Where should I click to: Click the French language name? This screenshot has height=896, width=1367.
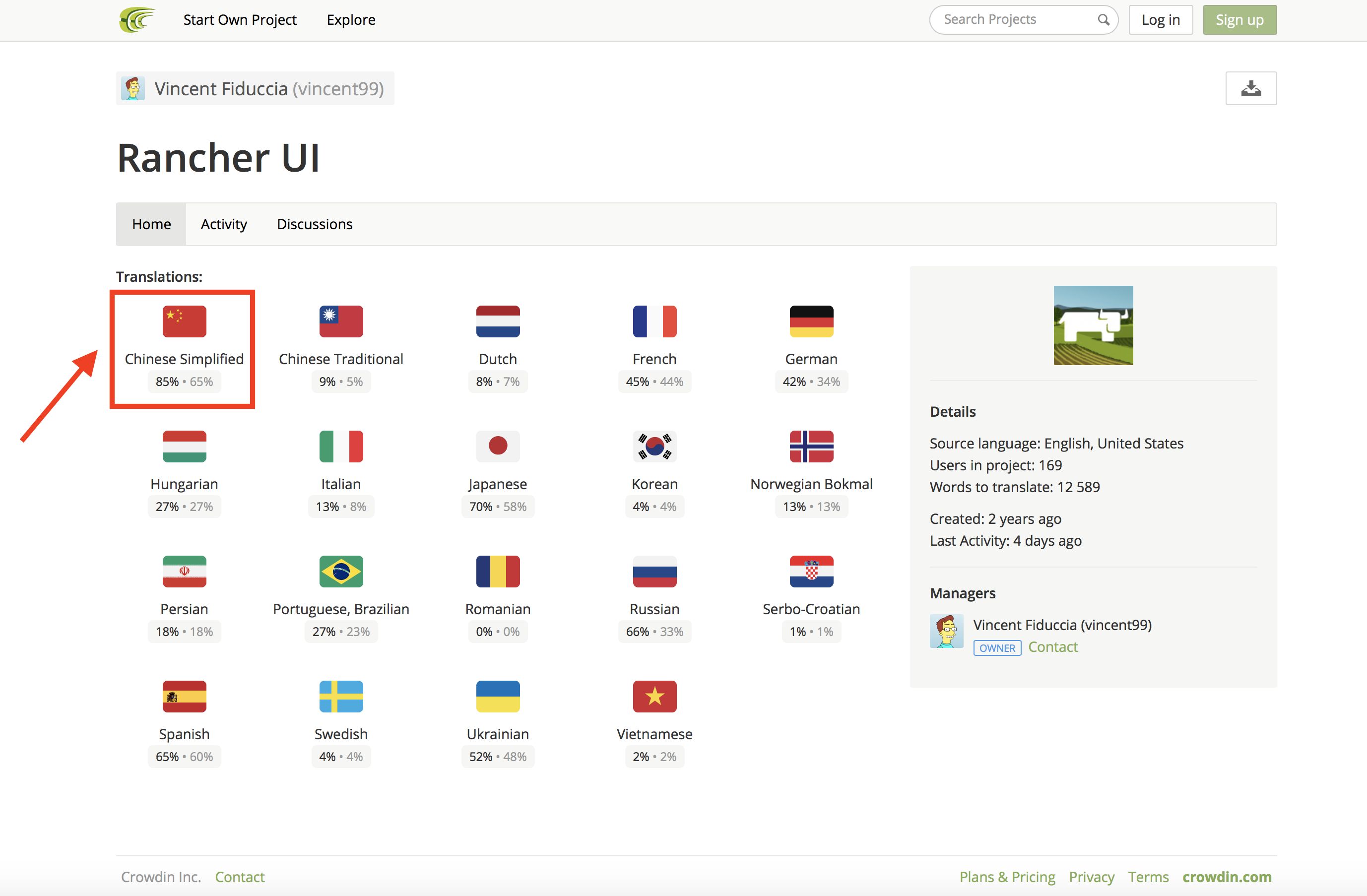tap(655, 359)
